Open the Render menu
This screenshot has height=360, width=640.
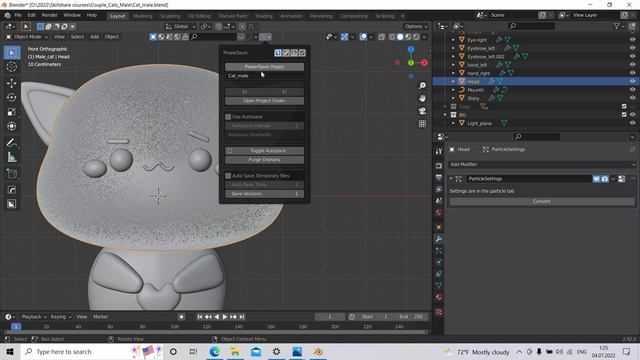pyautogui.click(x=49, y=15)
